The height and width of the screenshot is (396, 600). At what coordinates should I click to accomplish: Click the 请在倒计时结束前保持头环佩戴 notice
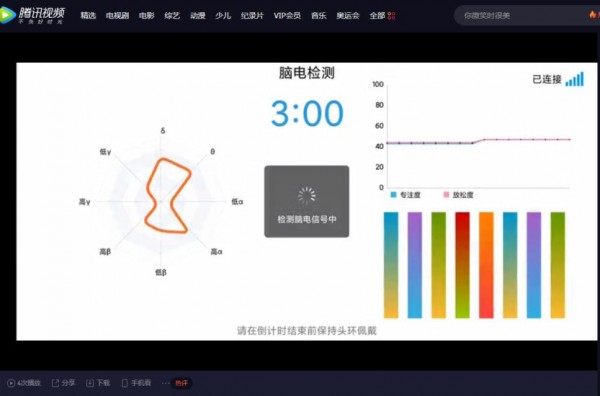(307, 331)
